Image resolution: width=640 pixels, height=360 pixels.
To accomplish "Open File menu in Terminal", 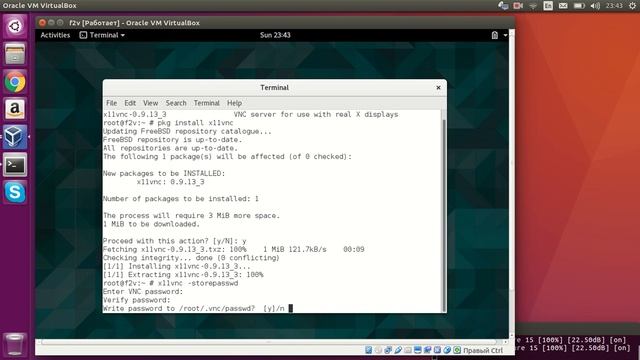I will pos(111,103).
